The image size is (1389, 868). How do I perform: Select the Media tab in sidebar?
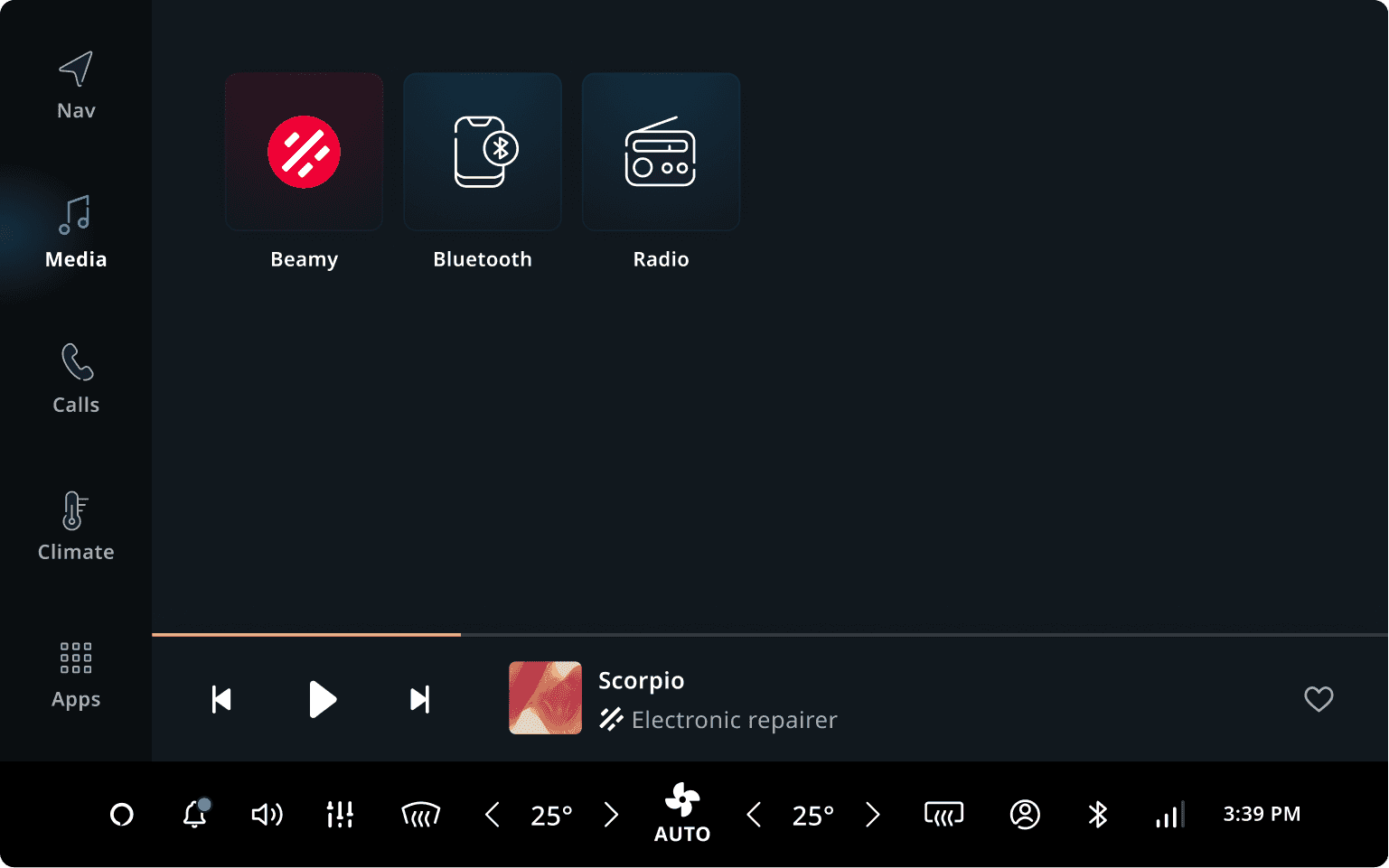click(76, 233)
